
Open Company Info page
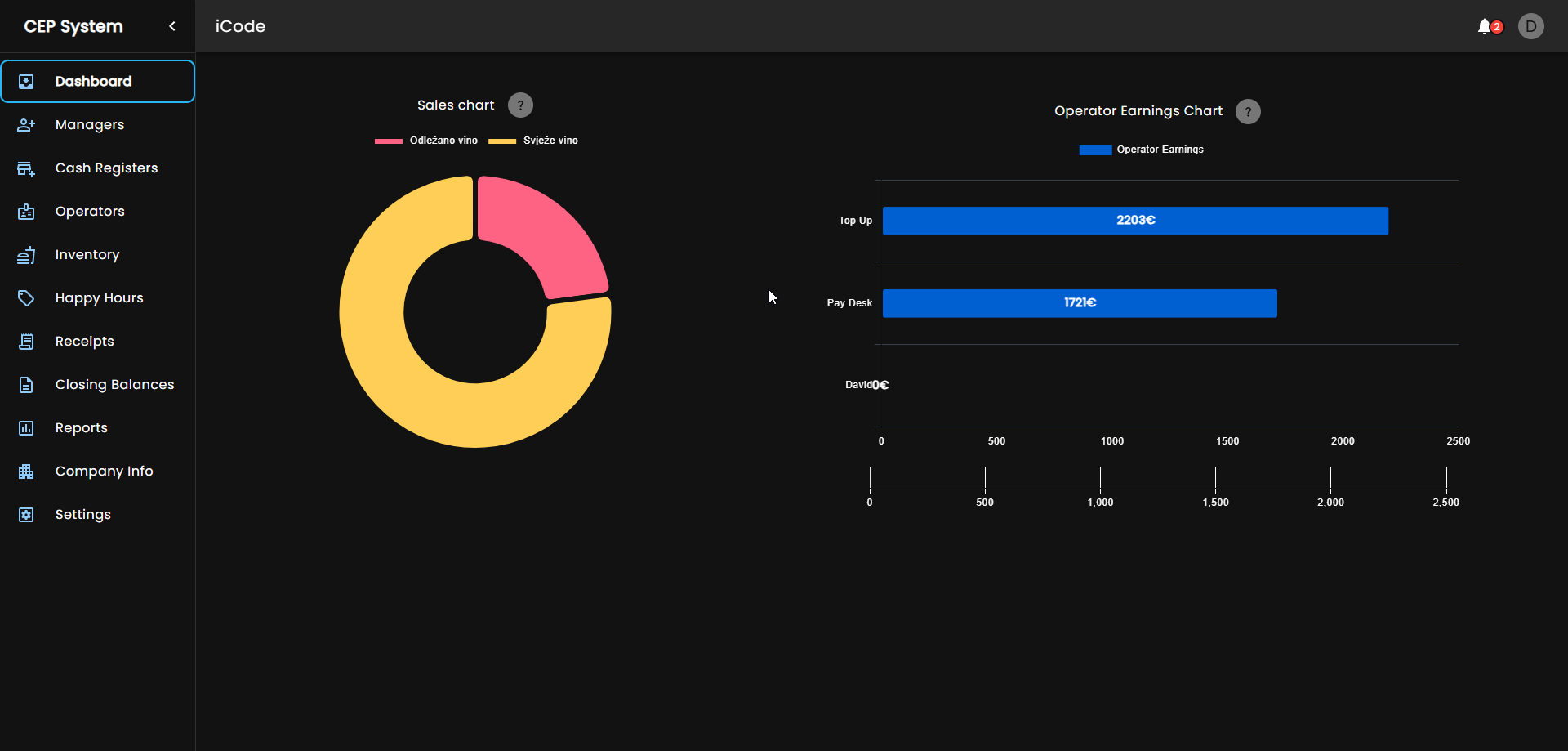(x=98, y=471)
